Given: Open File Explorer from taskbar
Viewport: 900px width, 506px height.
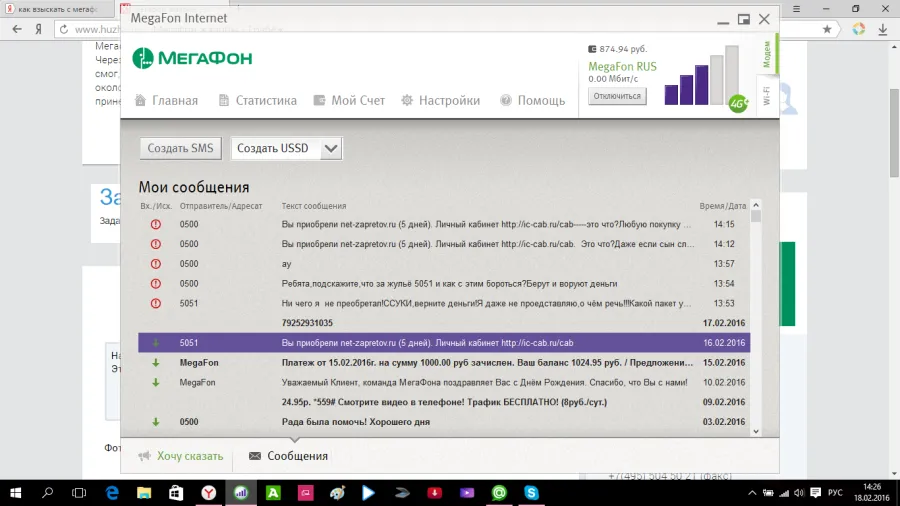Looking at the screenshot, I should coord(144,493).
